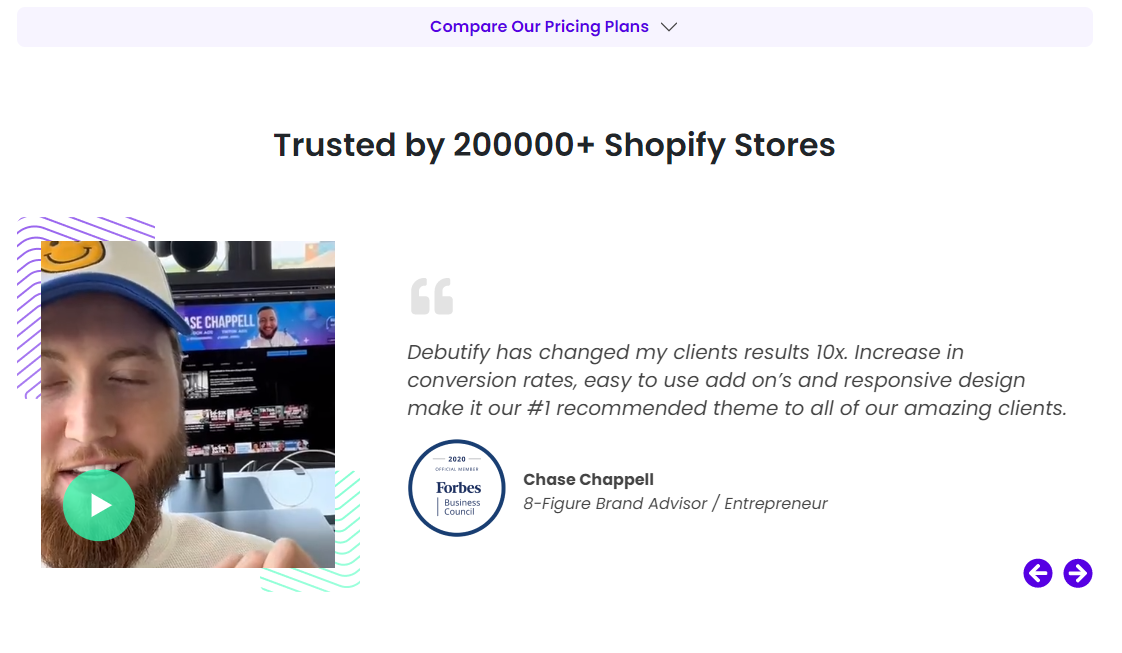Click the 8-Figure Brand Advisor subtitle

675,503
